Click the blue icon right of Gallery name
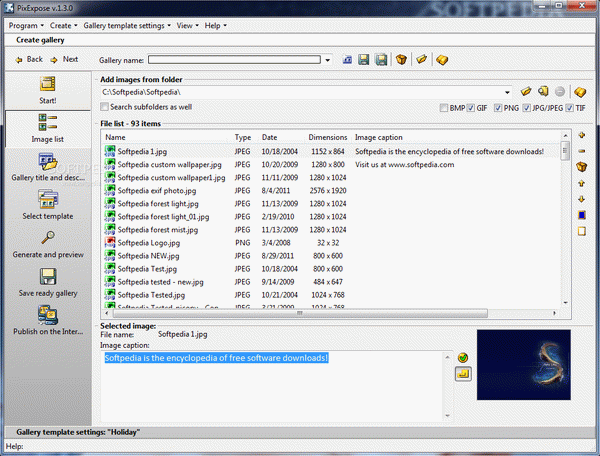600x456 pixels. coord(347,60)
